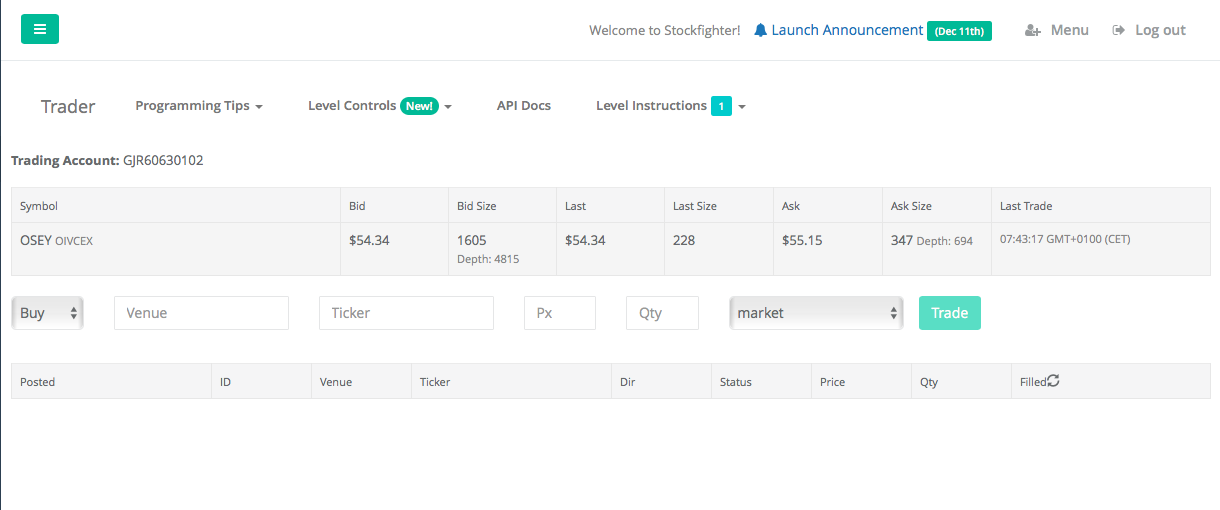The width and height of the screenshot is (1220, 510).
Task: Open the market order type dropdown
Action: [816, 313]
